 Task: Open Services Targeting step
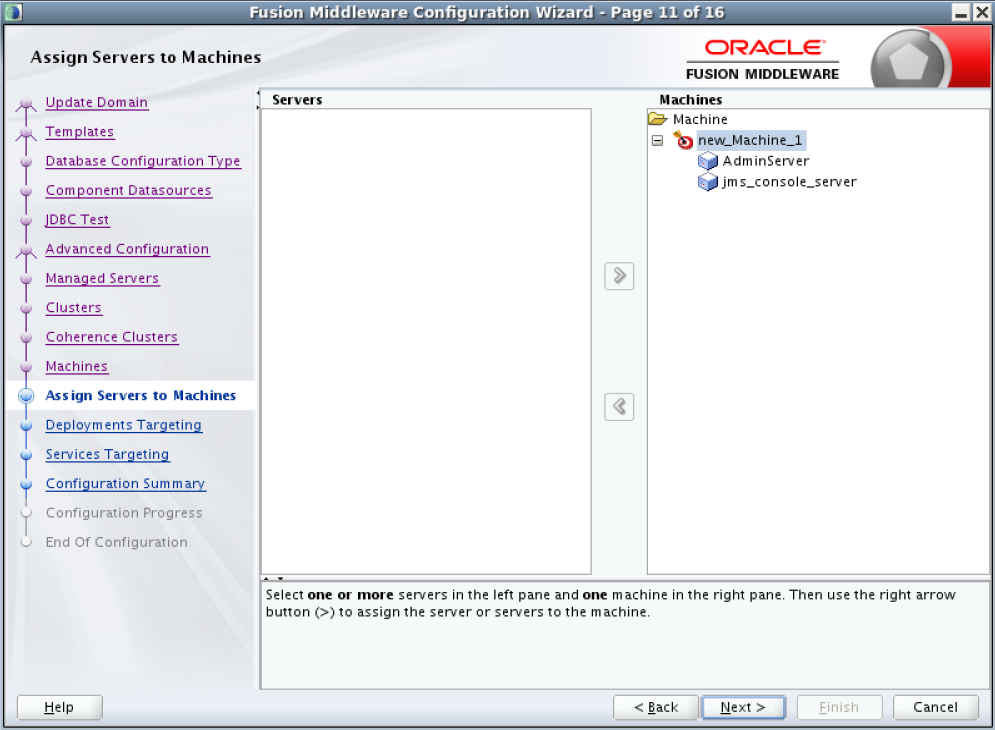[107, 454]
